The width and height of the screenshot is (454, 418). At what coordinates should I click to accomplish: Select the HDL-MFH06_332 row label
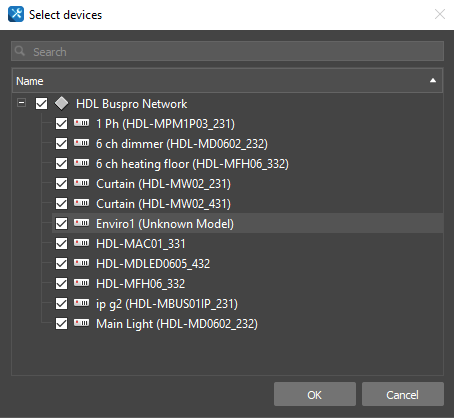click(x=140, y=284)
